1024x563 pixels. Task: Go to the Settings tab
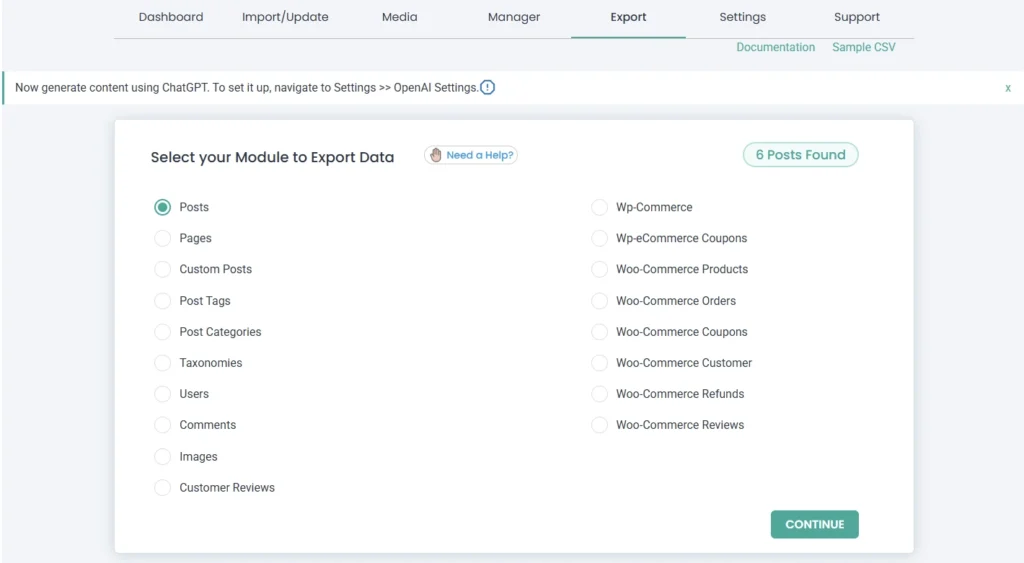tap(742, 17)
